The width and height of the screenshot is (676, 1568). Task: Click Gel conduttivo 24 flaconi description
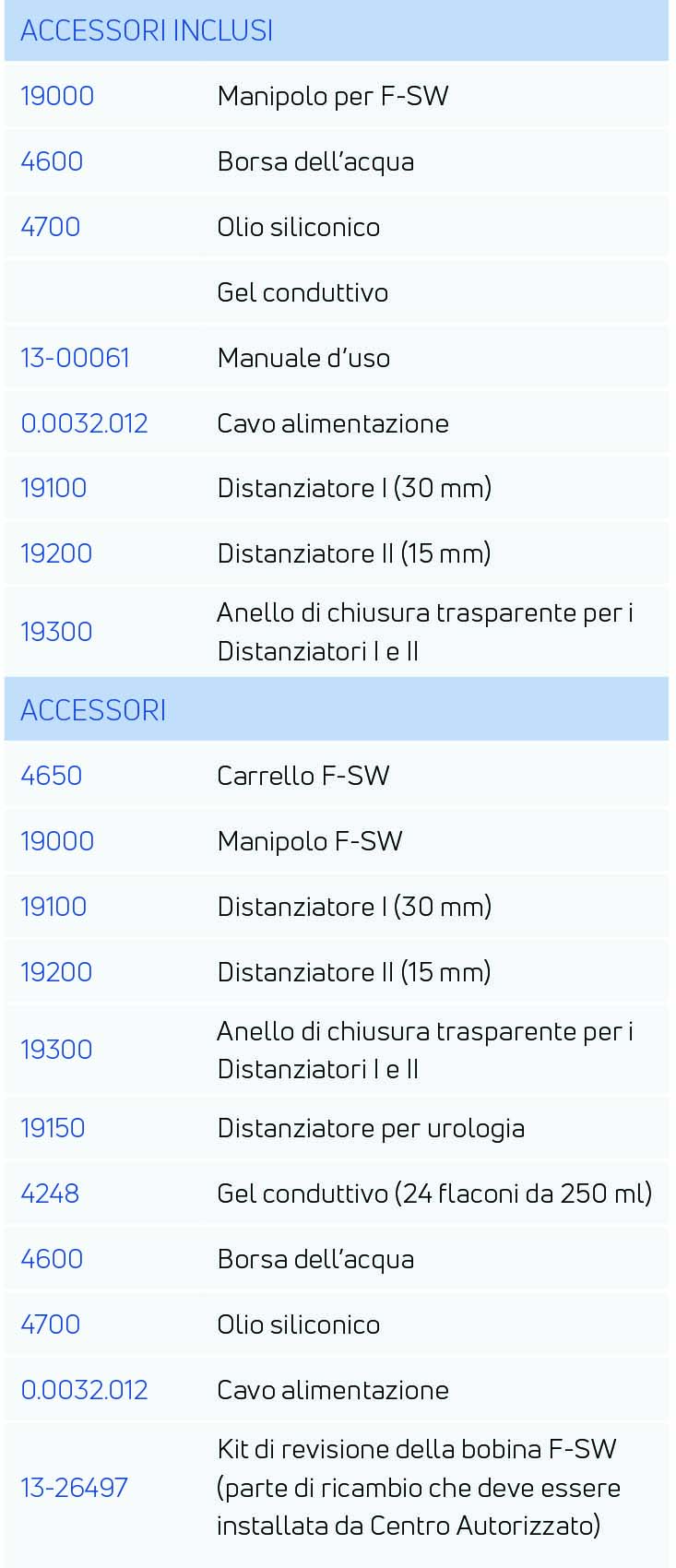point(434,1193)
